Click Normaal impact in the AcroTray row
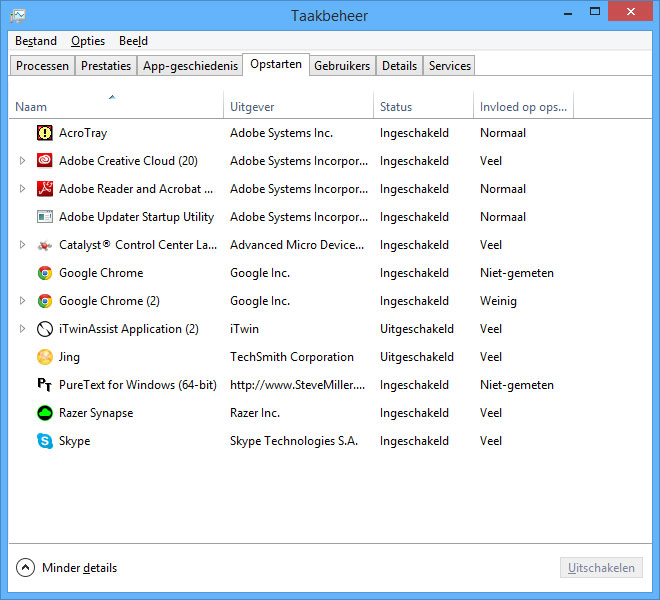Screen dimensions: 660x600 pos(503,133)
